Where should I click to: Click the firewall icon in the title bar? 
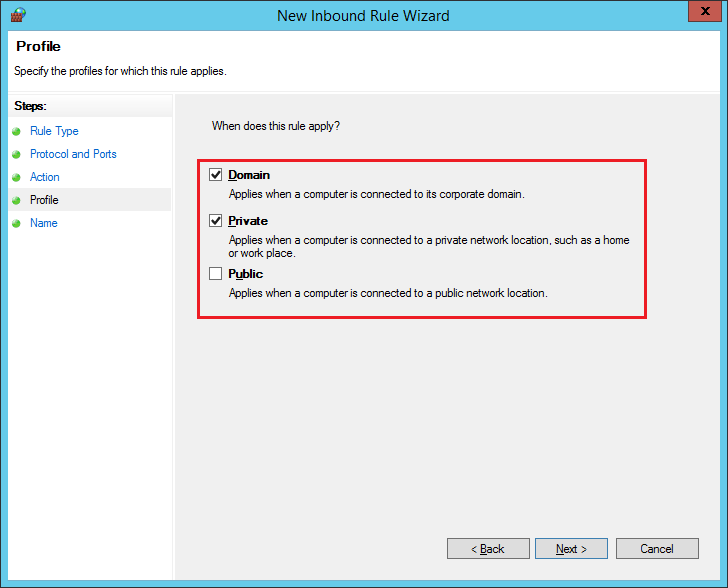[x=17, y=15]
